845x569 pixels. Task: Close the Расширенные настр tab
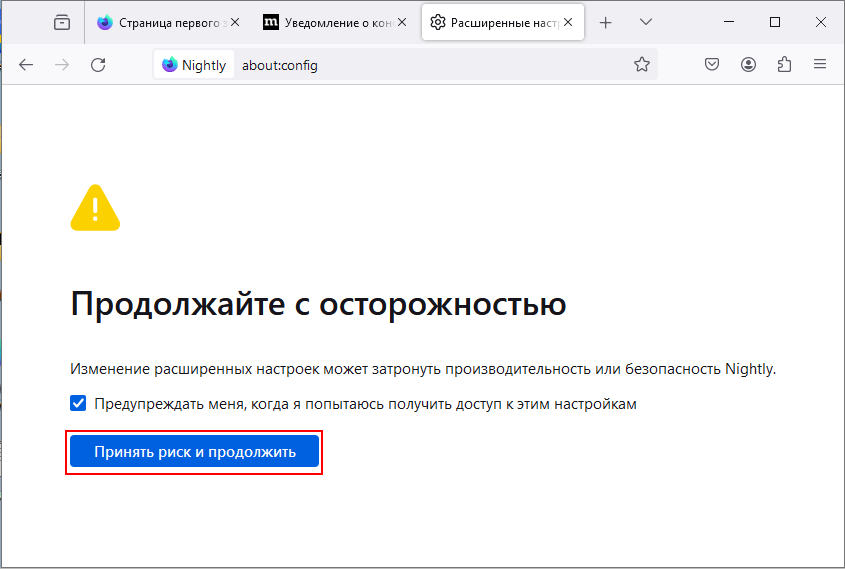[x=568, y=23]
